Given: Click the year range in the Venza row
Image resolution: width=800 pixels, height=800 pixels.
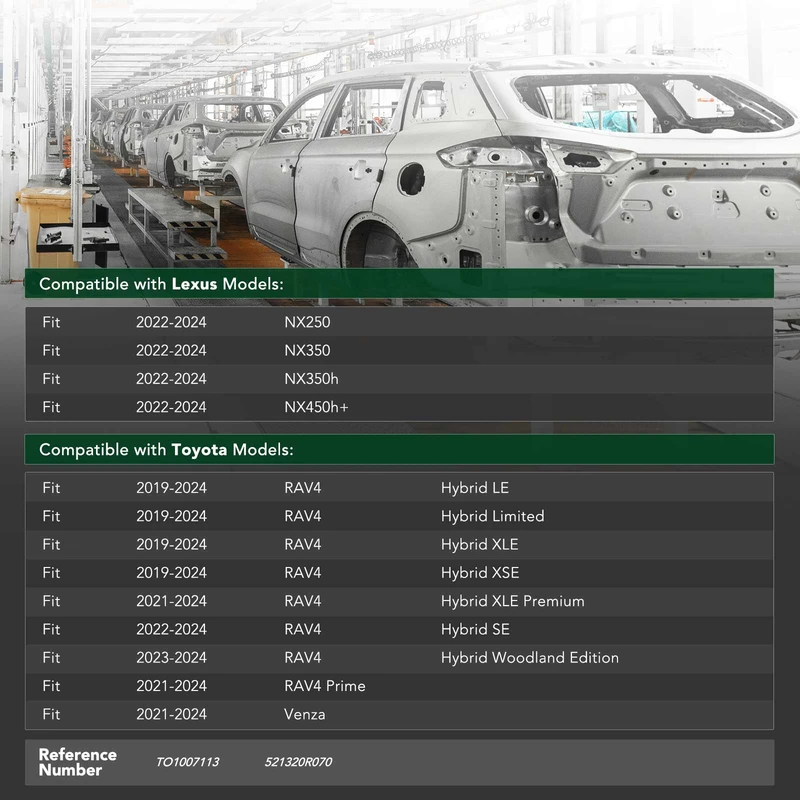Looking at the screenshot, I should (171, 714).
